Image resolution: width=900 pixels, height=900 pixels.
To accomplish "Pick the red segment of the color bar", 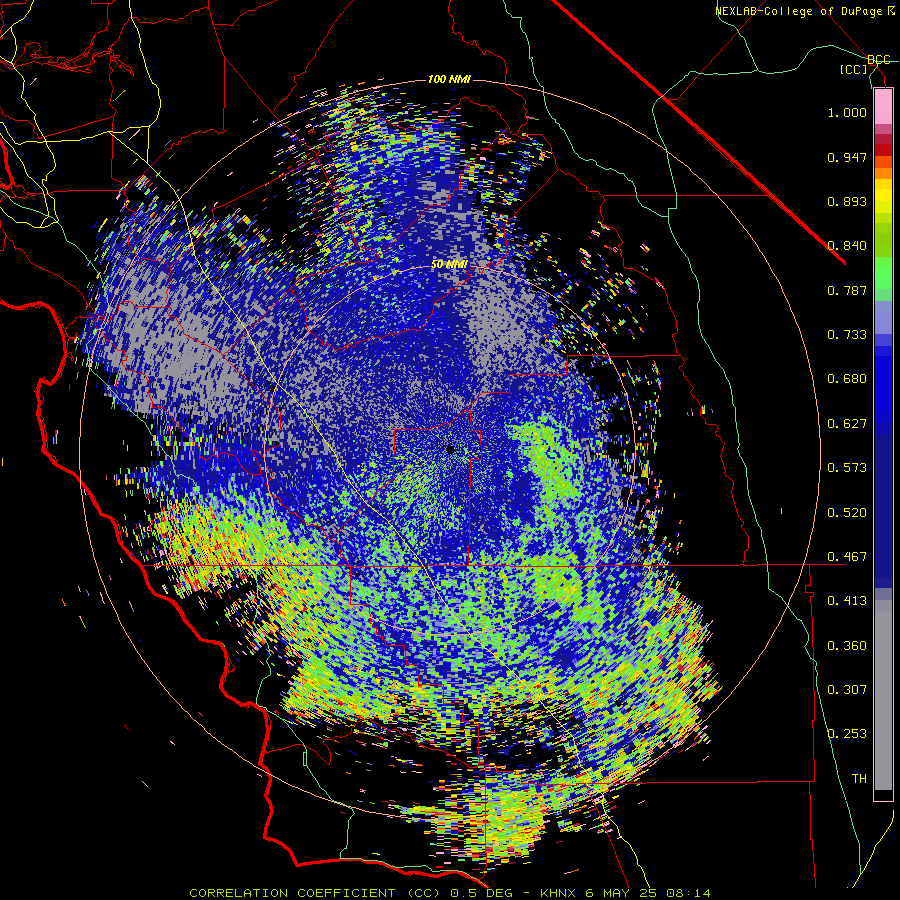I will [x=883, y=150].
